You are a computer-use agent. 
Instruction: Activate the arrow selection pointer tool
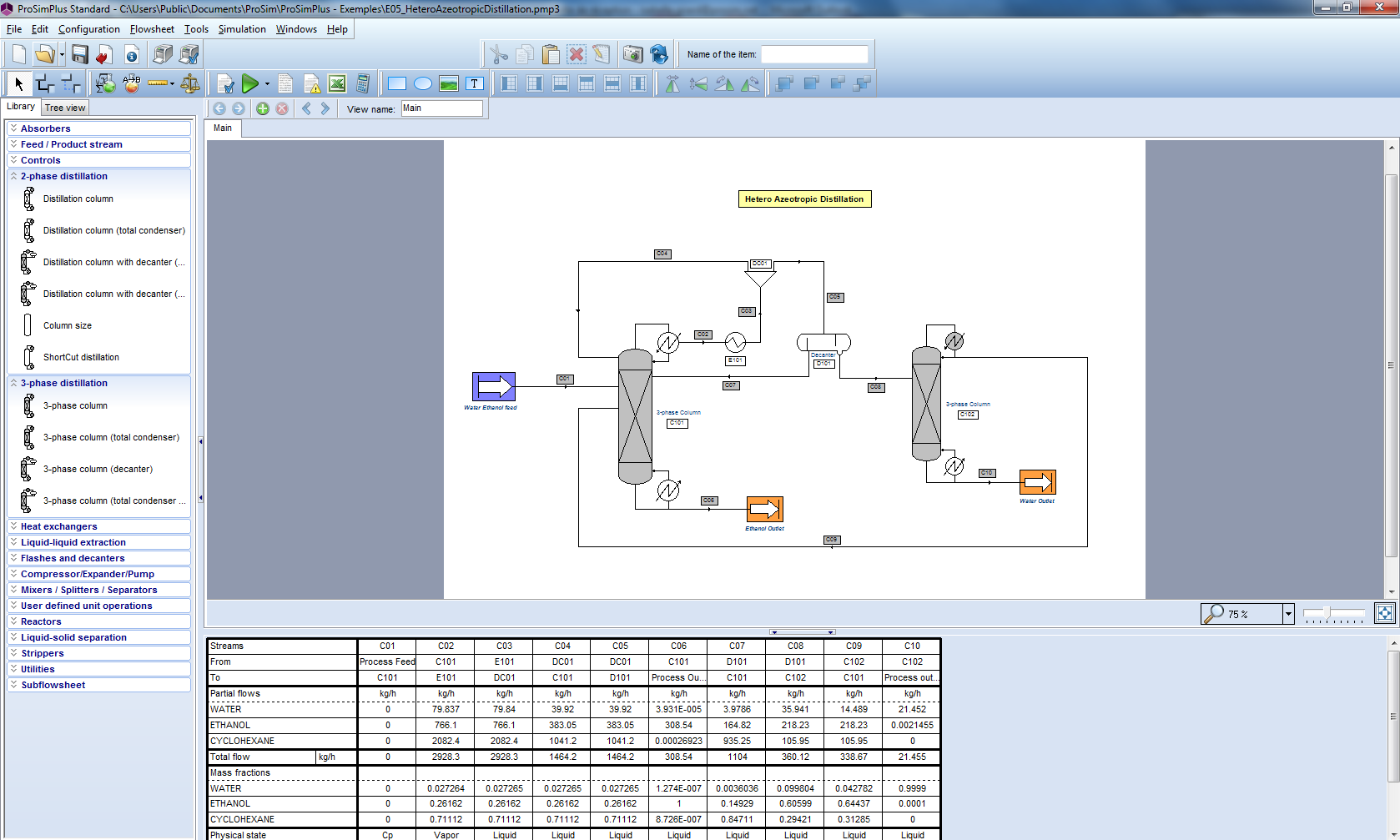click(19, 83)
